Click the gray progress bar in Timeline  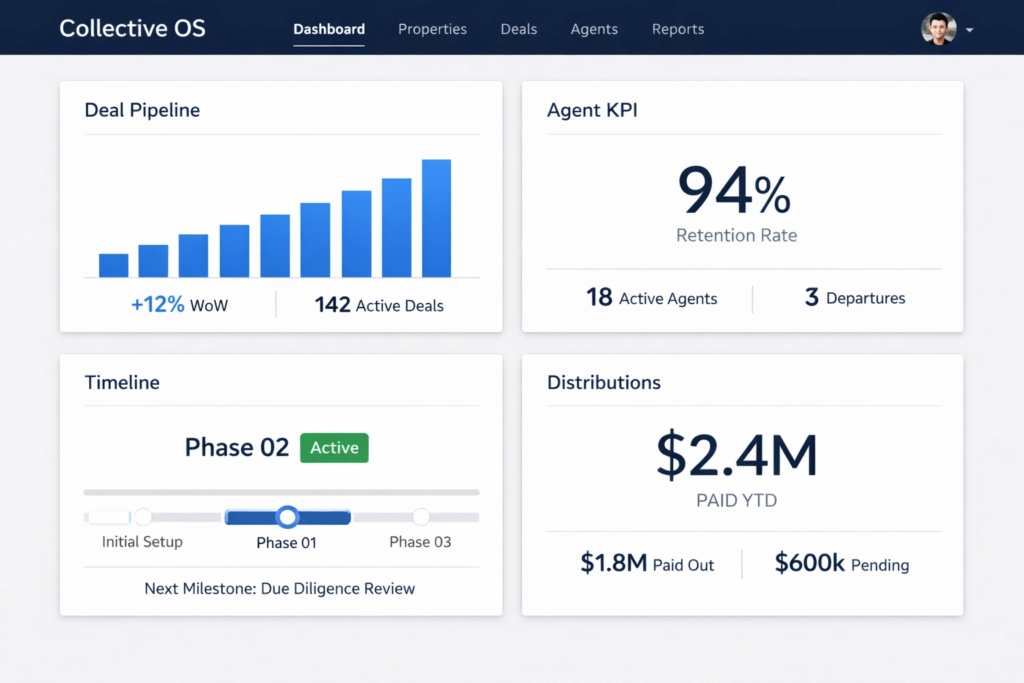click(281, 492)
